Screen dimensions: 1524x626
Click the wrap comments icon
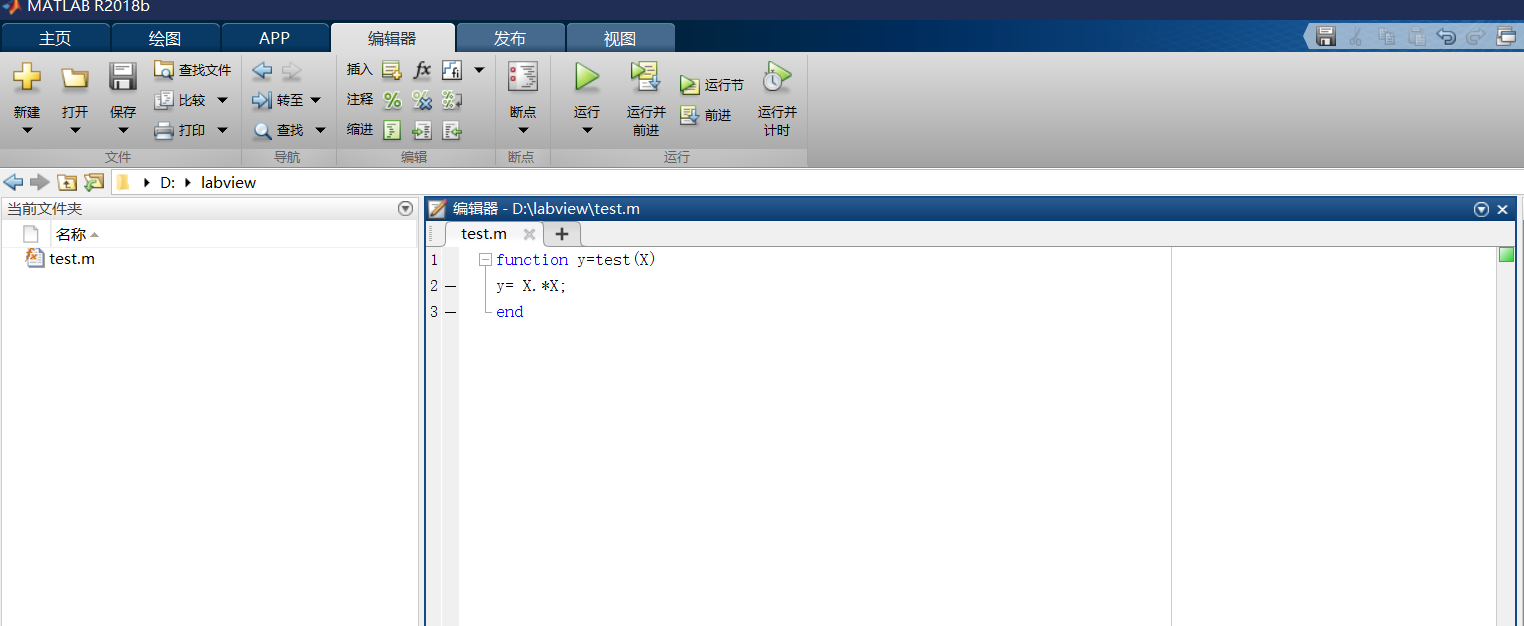click(x=452, y=100)
